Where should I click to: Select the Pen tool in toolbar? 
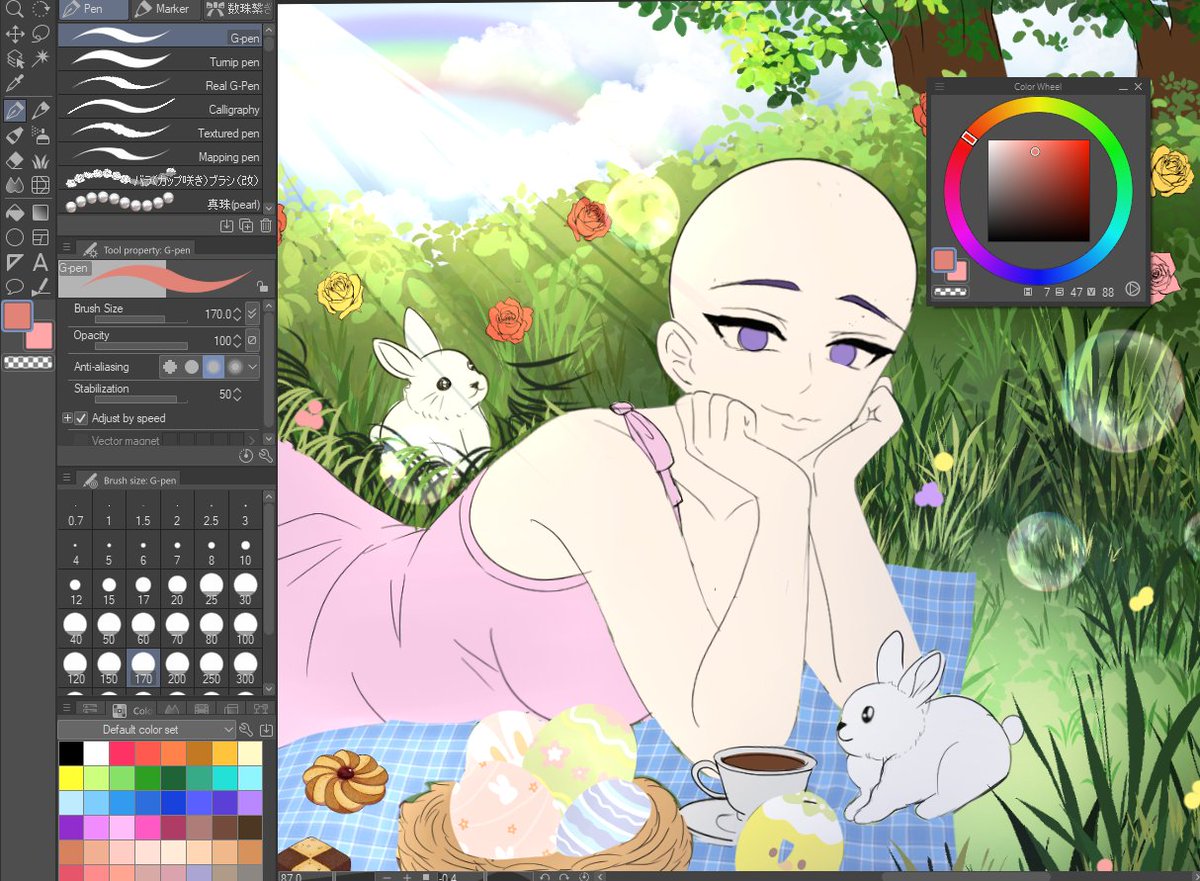click(14, 110)
